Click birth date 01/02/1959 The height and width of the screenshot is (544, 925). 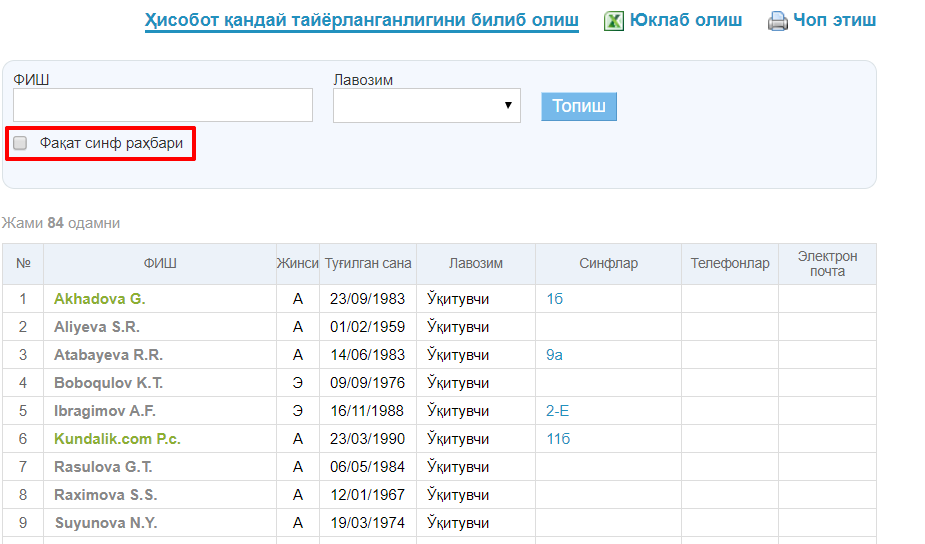367,327
